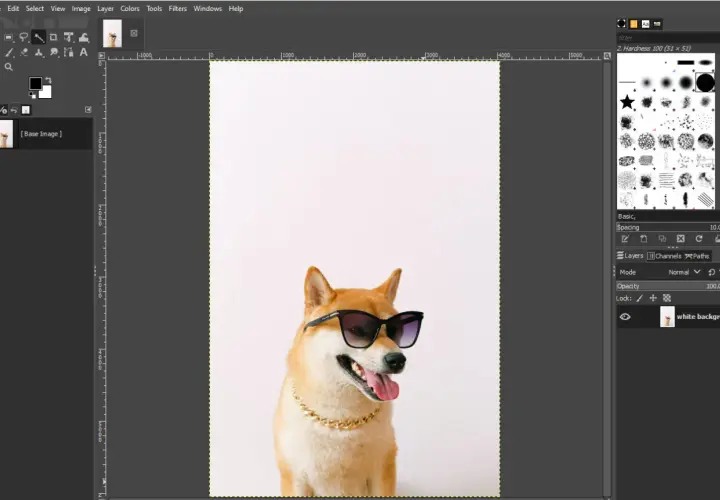Select the Crop tool
This screenshot has width=720, height=500.
53,38
